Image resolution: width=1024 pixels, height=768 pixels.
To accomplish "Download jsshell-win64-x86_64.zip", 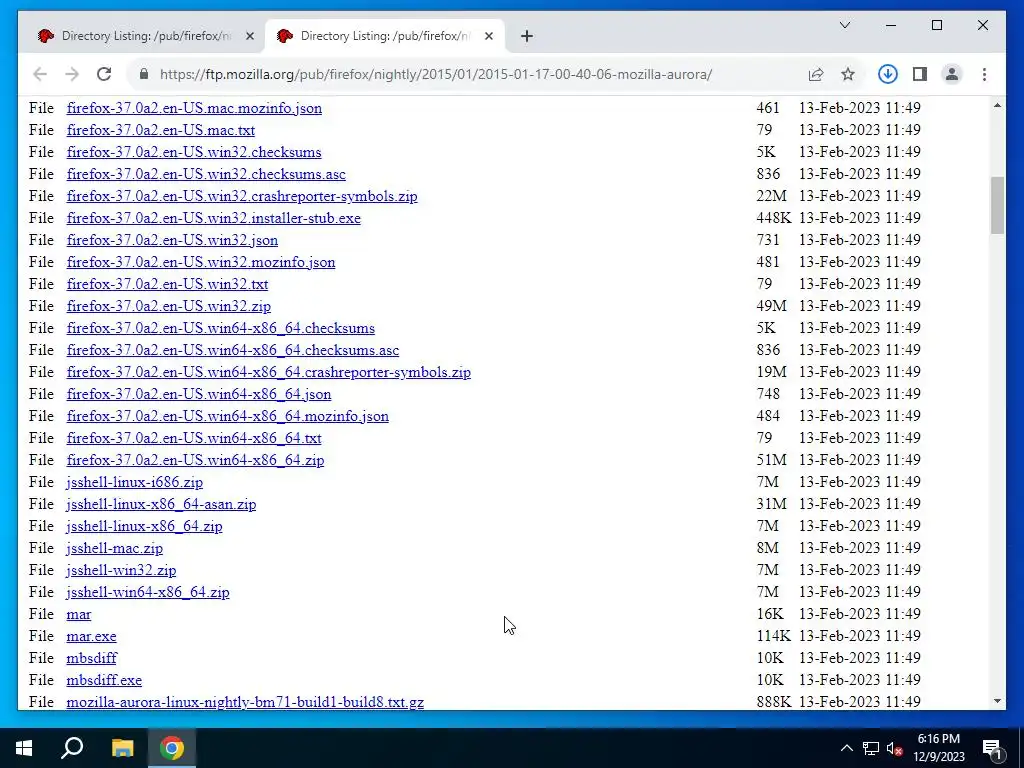I will point(148,592).
